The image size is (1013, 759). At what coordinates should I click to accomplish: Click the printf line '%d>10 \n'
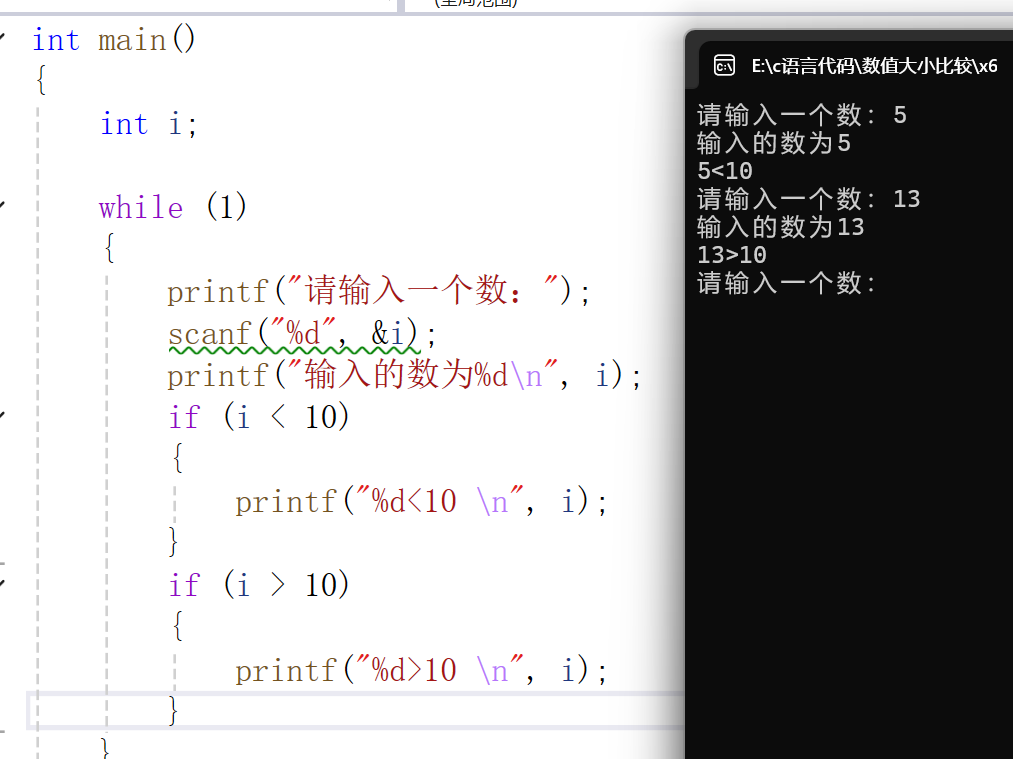421,670
